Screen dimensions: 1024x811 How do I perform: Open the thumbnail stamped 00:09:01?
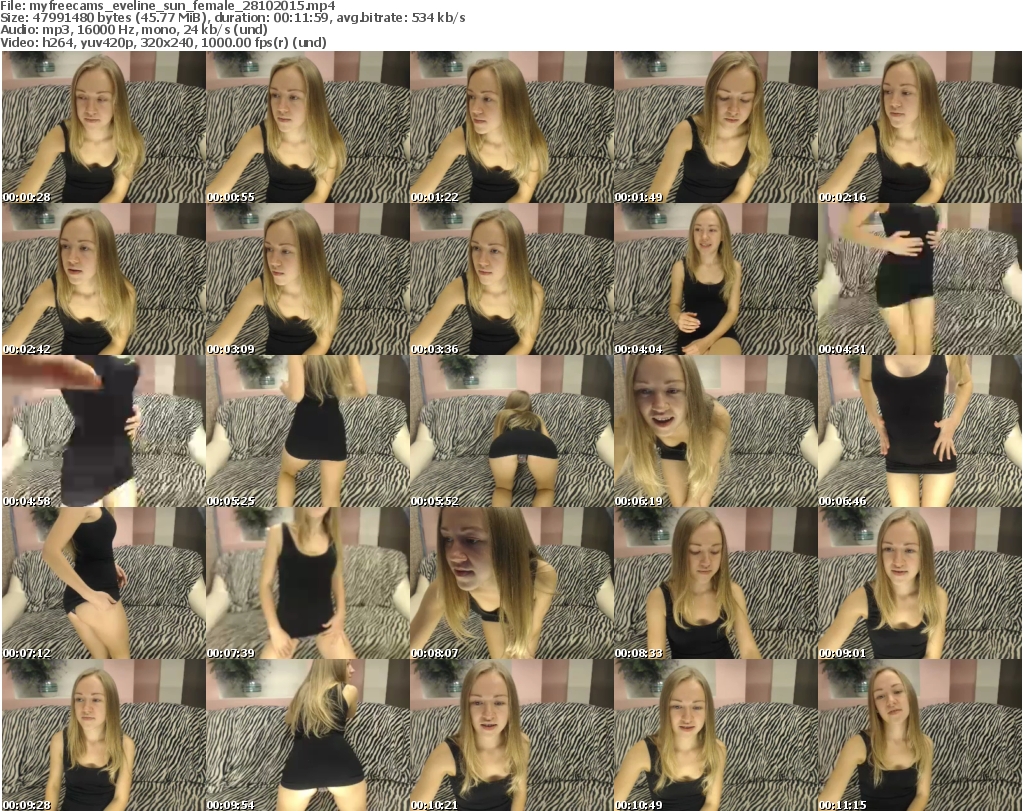920,583
